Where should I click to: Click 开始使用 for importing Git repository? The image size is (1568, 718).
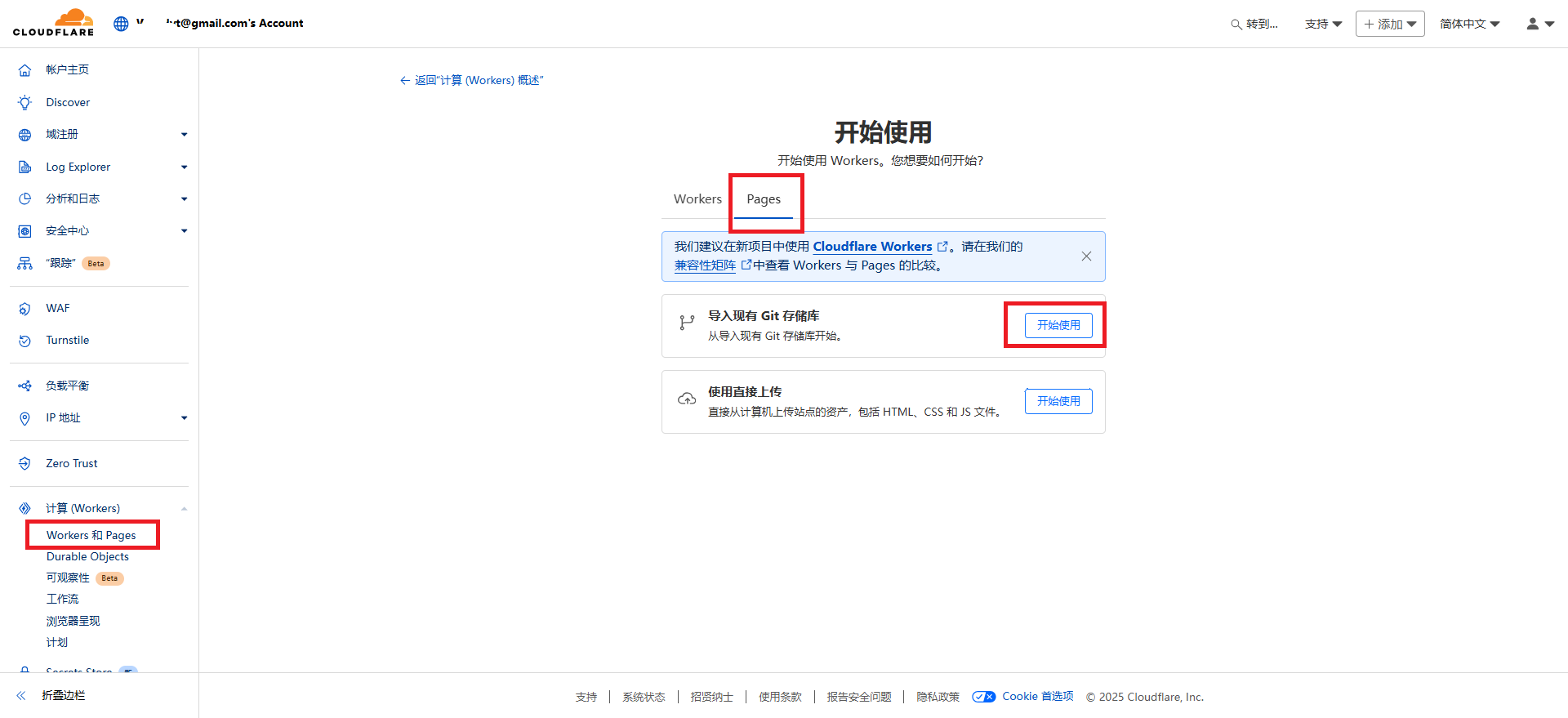(x=1058, y=325)
